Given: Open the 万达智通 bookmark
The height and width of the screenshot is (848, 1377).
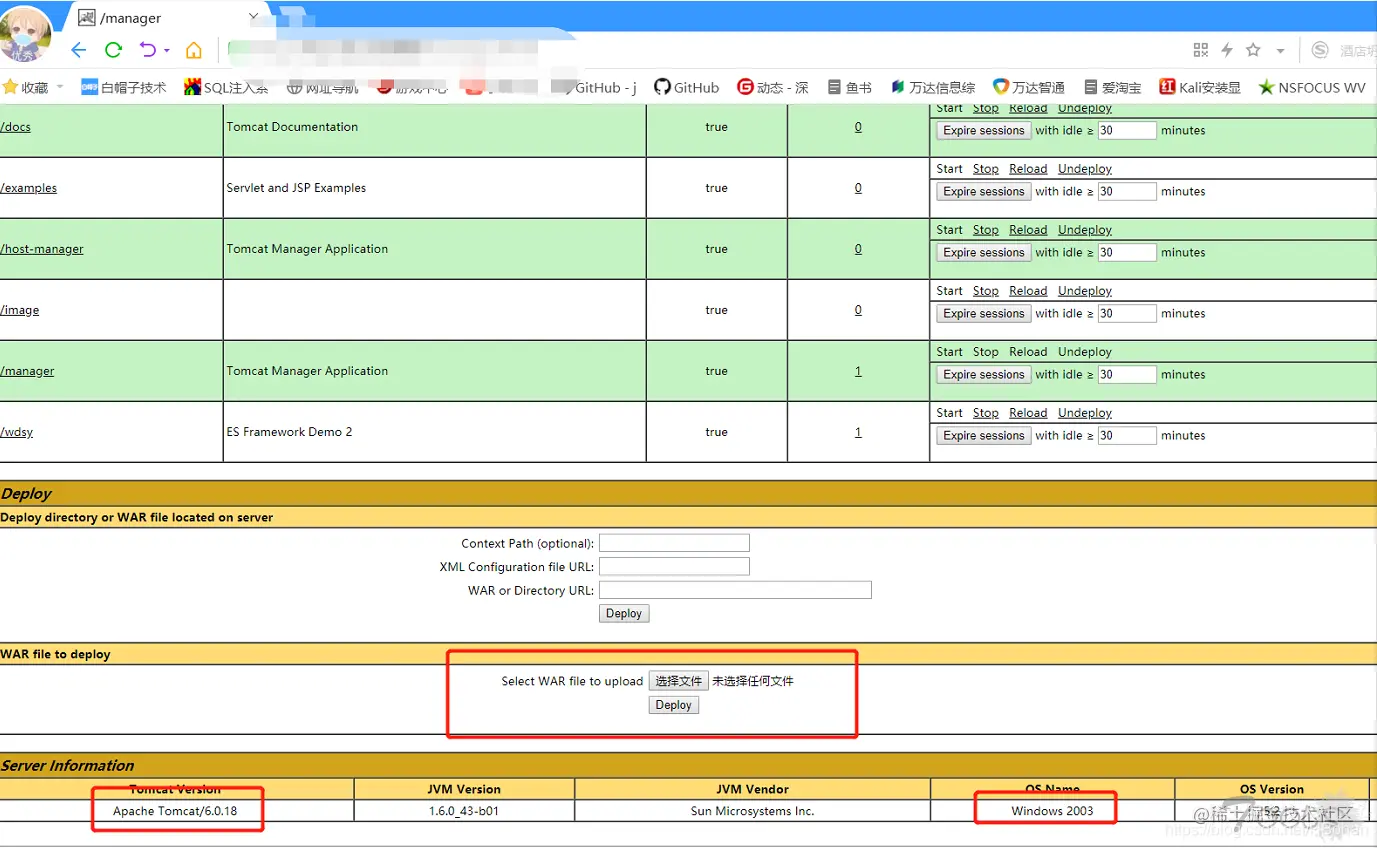Looking at the screenshot, I should pyautogui.click(x=1028, y=87).
